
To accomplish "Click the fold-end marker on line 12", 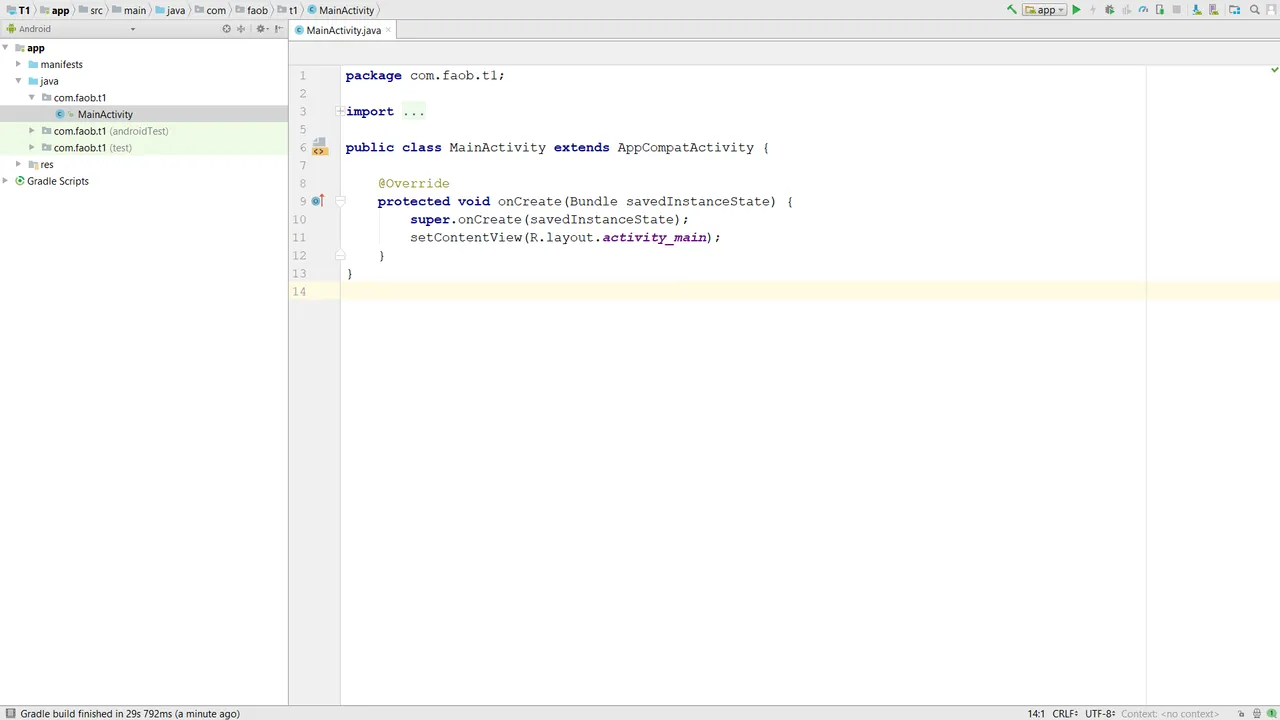I will pyautogui.click(x=340, y=255).
